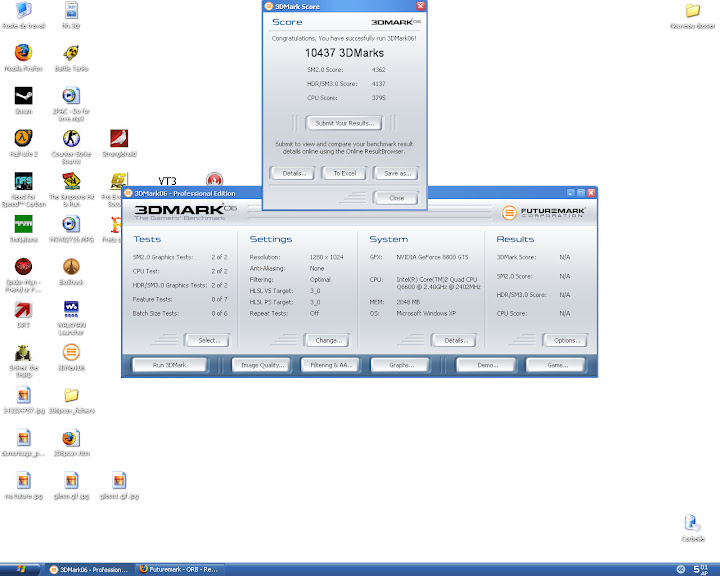Click Submit Your Results button
This screenshot has width=720, height=576.
[x=344, y=123]
